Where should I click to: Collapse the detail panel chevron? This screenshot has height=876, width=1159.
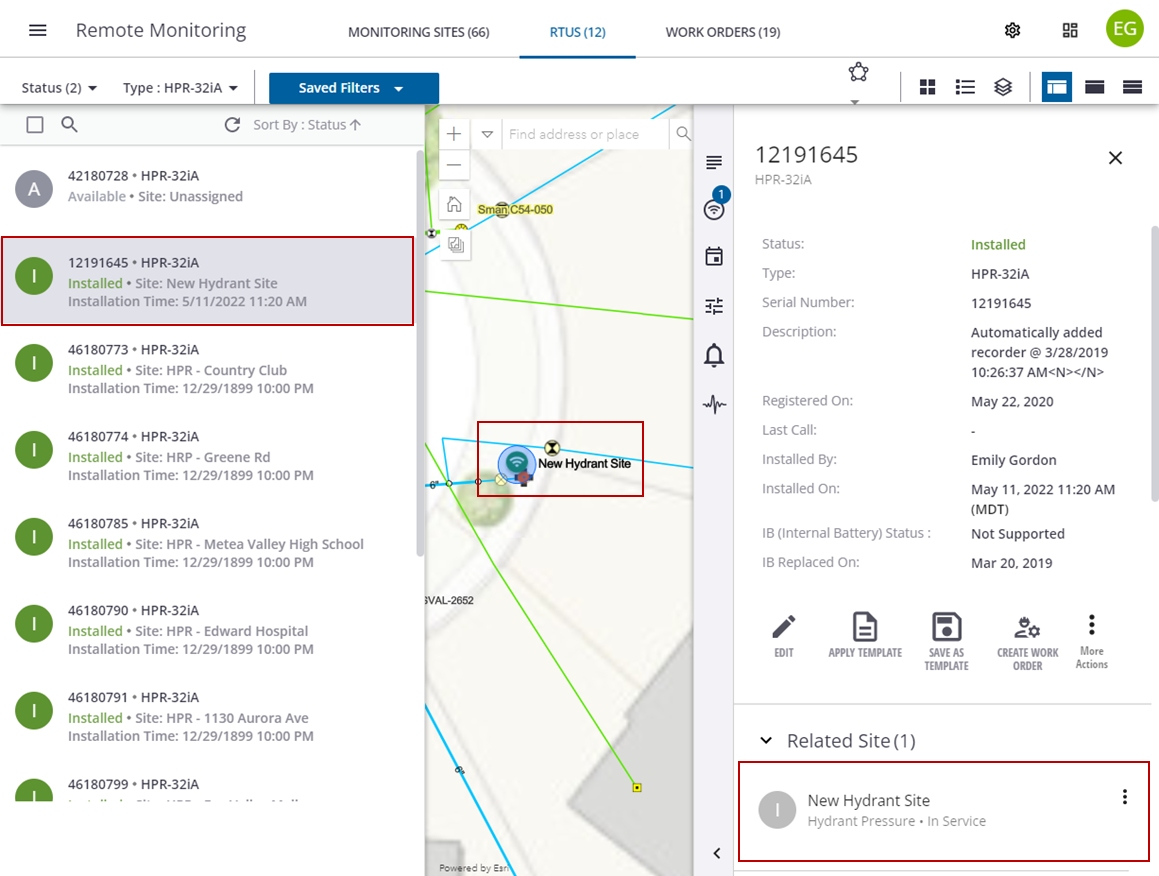[716, 853]
